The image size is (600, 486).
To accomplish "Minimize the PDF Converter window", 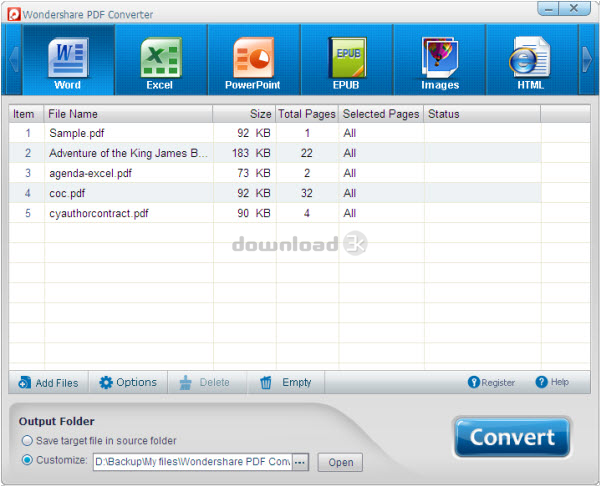I will (x=548, y=8).
